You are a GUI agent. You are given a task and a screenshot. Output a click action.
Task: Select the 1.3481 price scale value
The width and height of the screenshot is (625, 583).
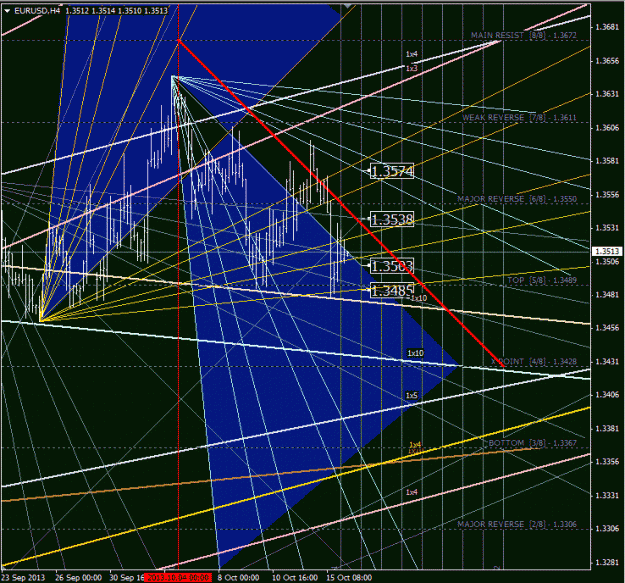click(607, 294)
